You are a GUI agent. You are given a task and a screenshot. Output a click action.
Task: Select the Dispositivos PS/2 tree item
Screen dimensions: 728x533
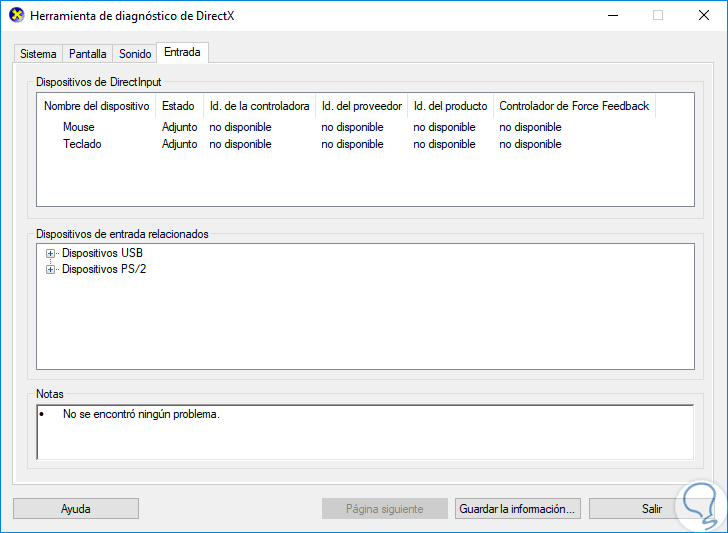point(104,269)
